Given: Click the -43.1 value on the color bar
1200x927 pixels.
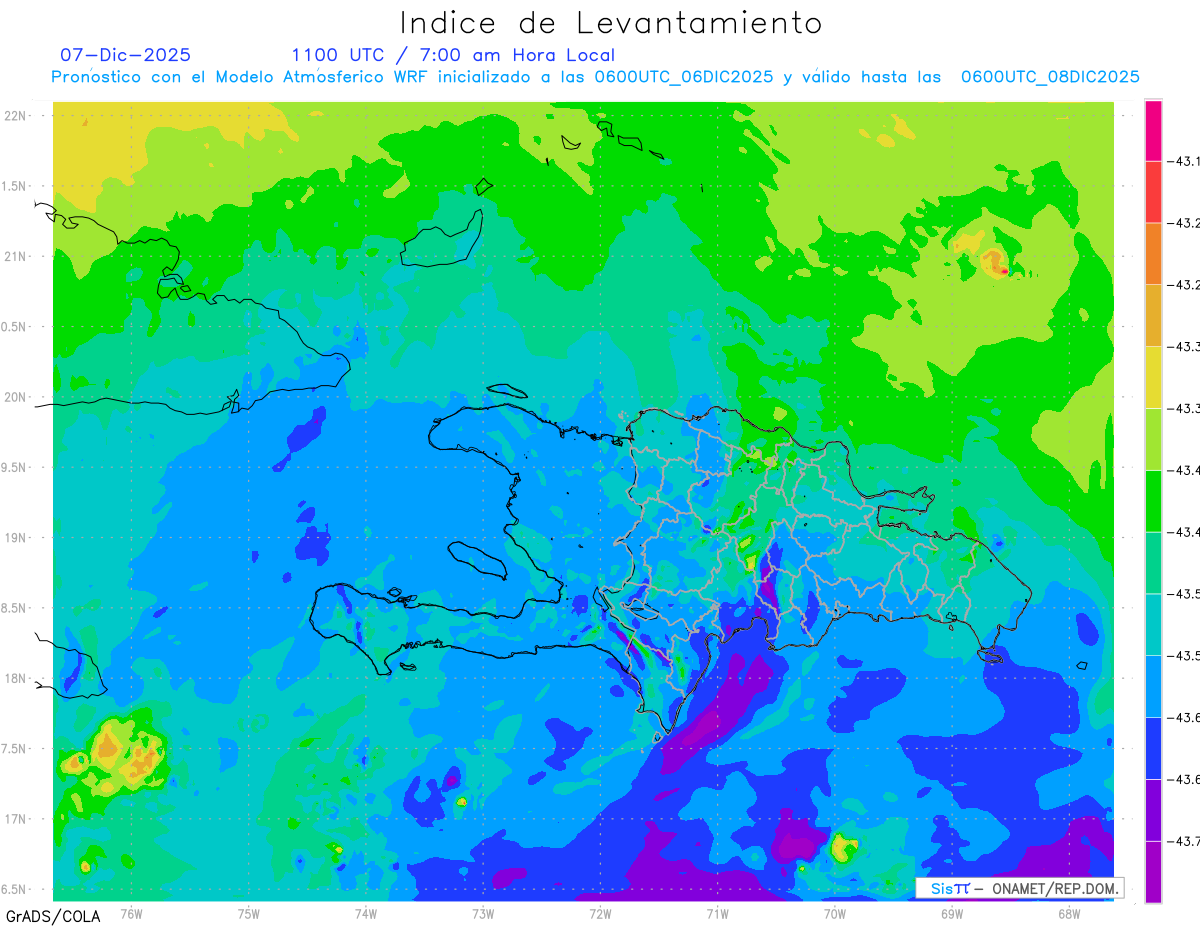Looking at the screenshot, I should click(1186, 161).
